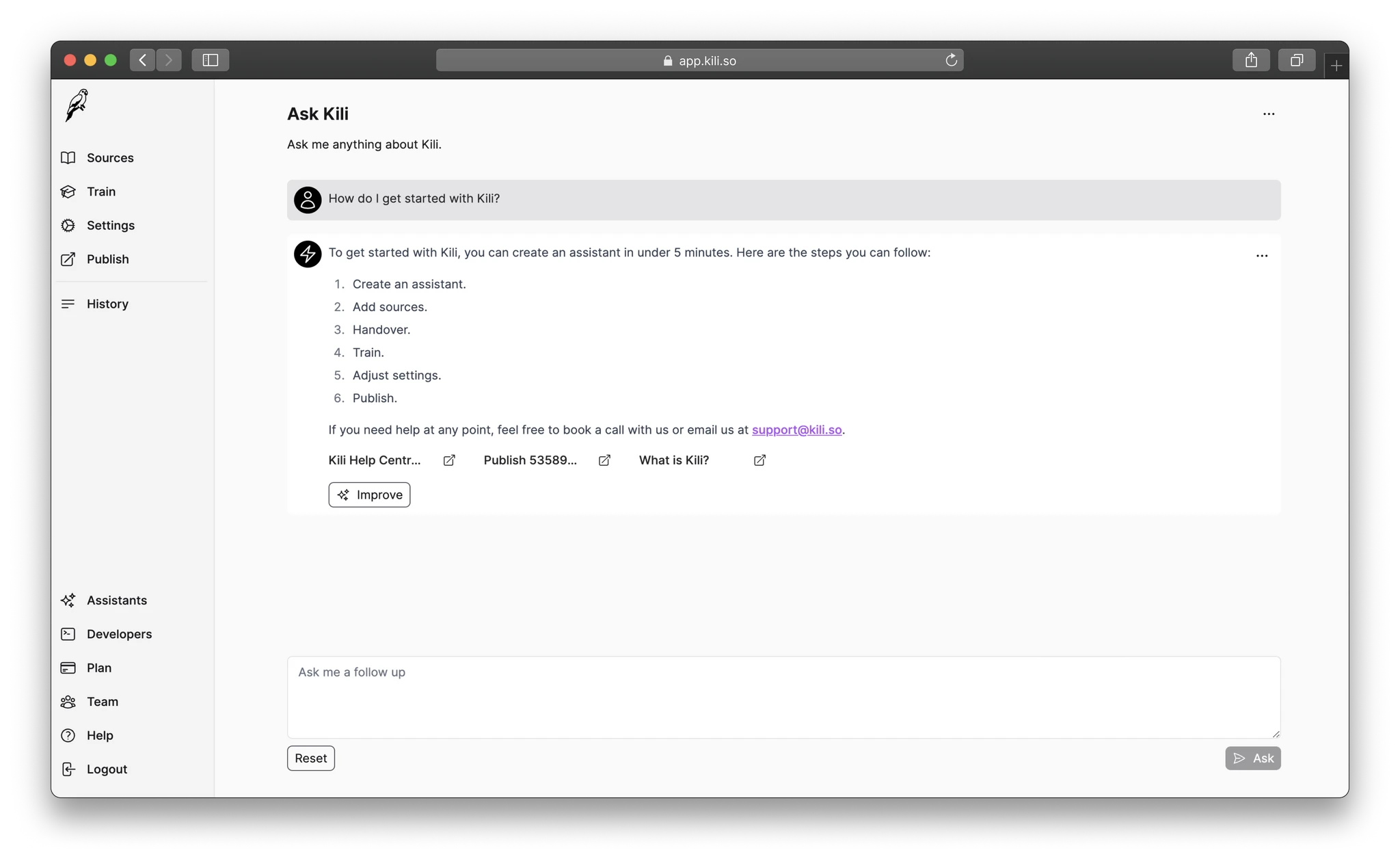Open the answer's three-dot options menu
Screen dimensions: 1400x859
[1262, 256]
